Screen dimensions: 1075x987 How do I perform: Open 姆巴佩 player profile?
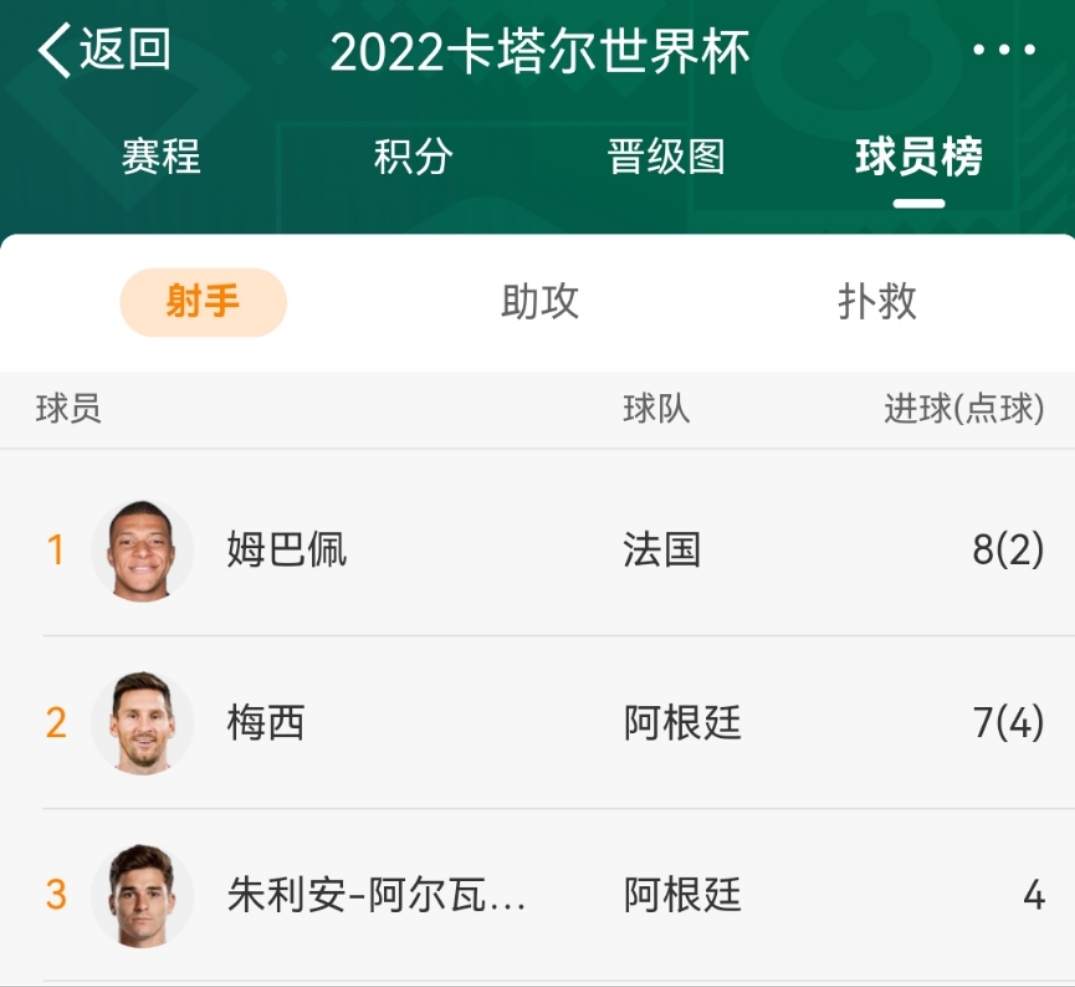pos(287,549)
